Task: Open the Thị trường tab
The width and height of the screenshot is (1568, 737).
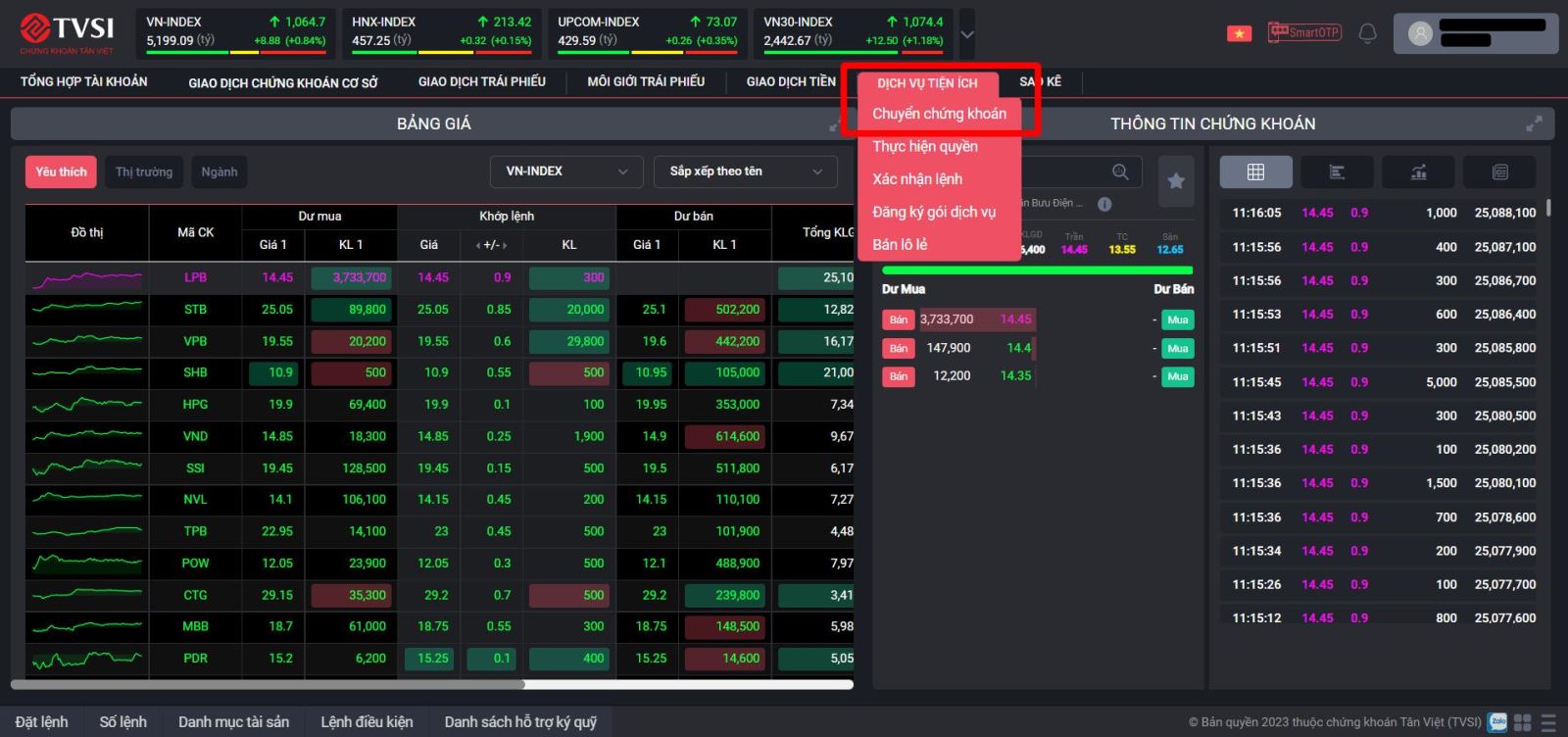Action: tap(144, 172)
